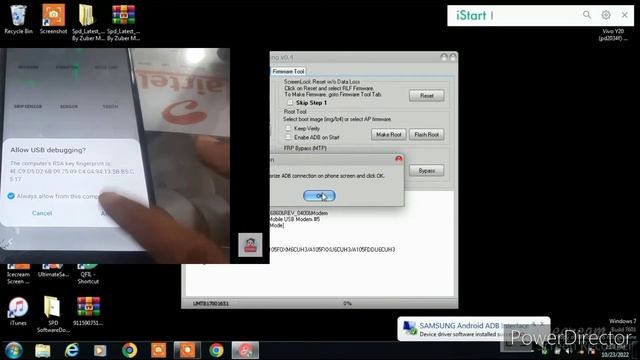The width and height of the screenshot is (640, 360).
Task: Open the first Chrome icon beside Media Player
Action: [129, 350]
